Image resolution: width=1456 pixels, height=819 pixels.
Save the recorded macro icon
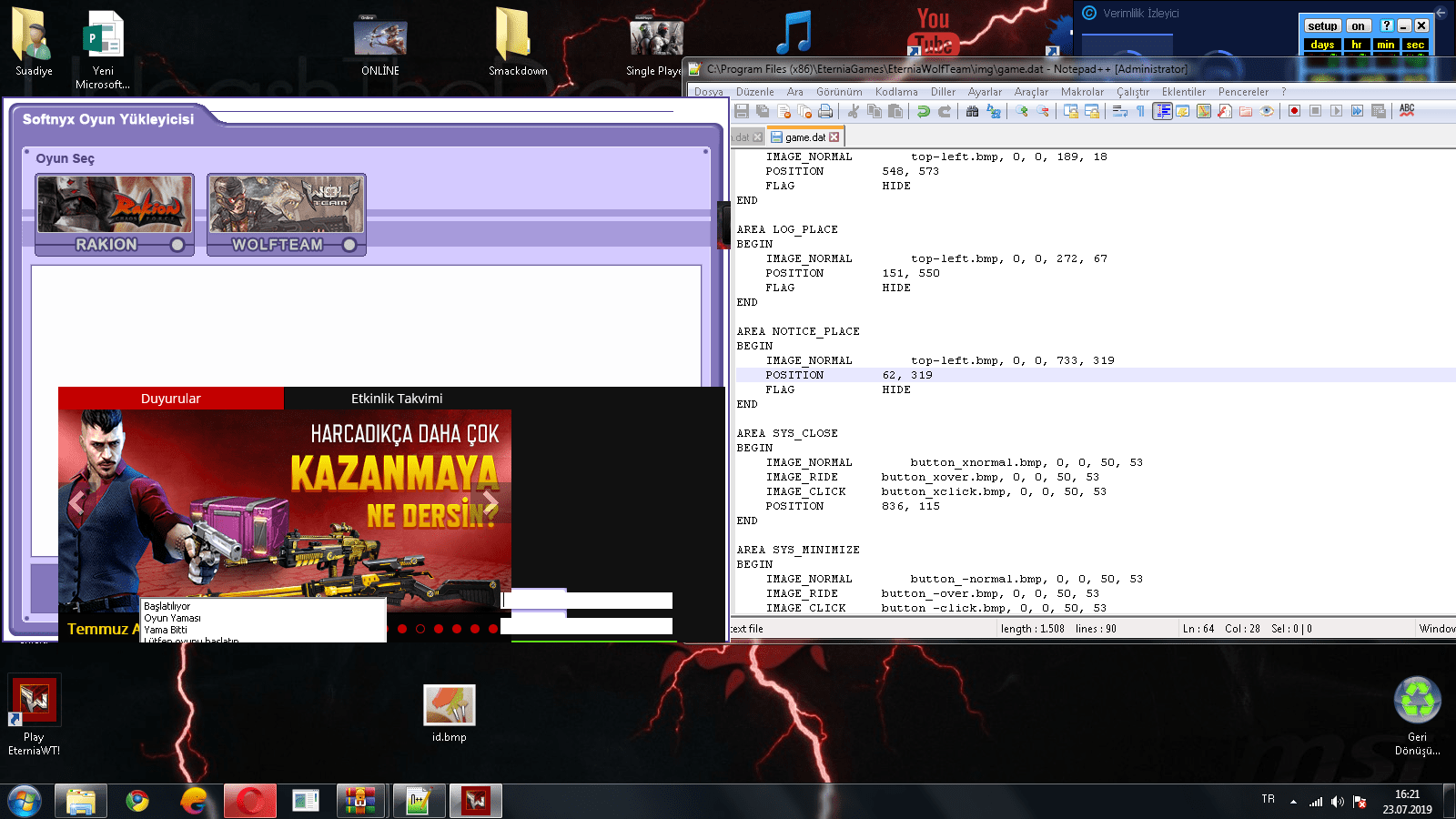[x=1378, y=111]
